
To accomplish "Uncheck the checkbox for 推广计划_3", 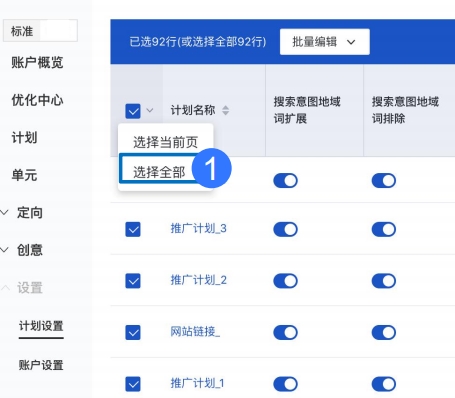I will click(133, 229).
